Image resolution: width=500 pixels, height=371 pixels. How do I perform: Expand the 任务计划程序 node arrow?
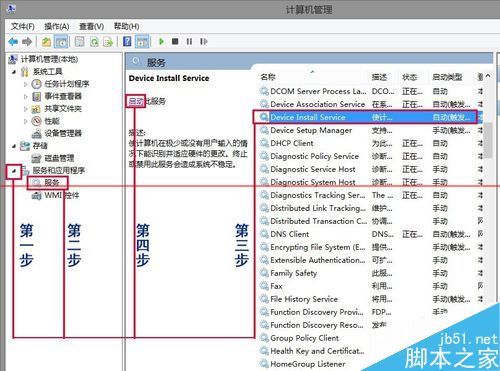26,84
